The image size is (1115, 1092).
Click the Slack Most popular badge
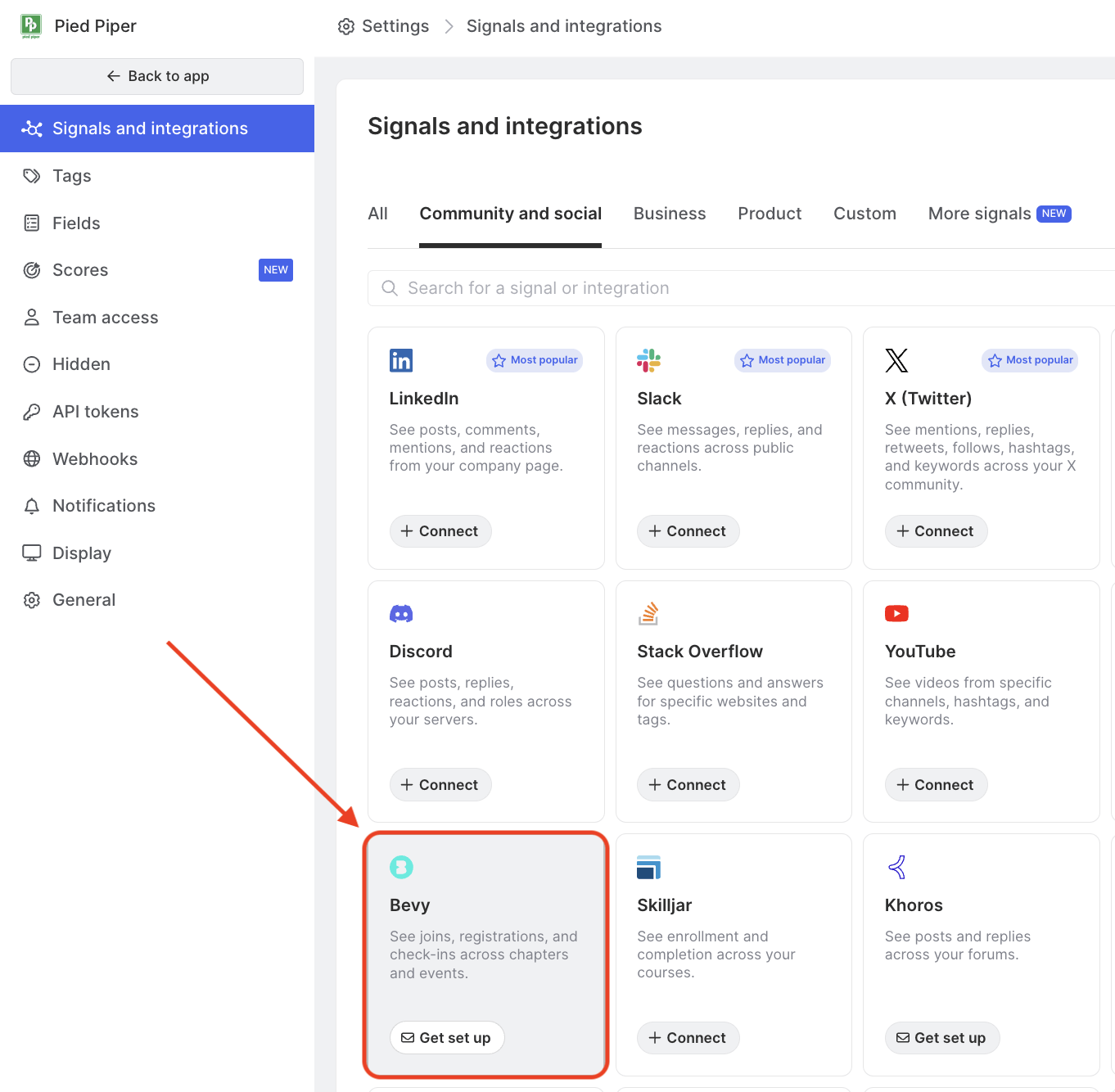783,360
